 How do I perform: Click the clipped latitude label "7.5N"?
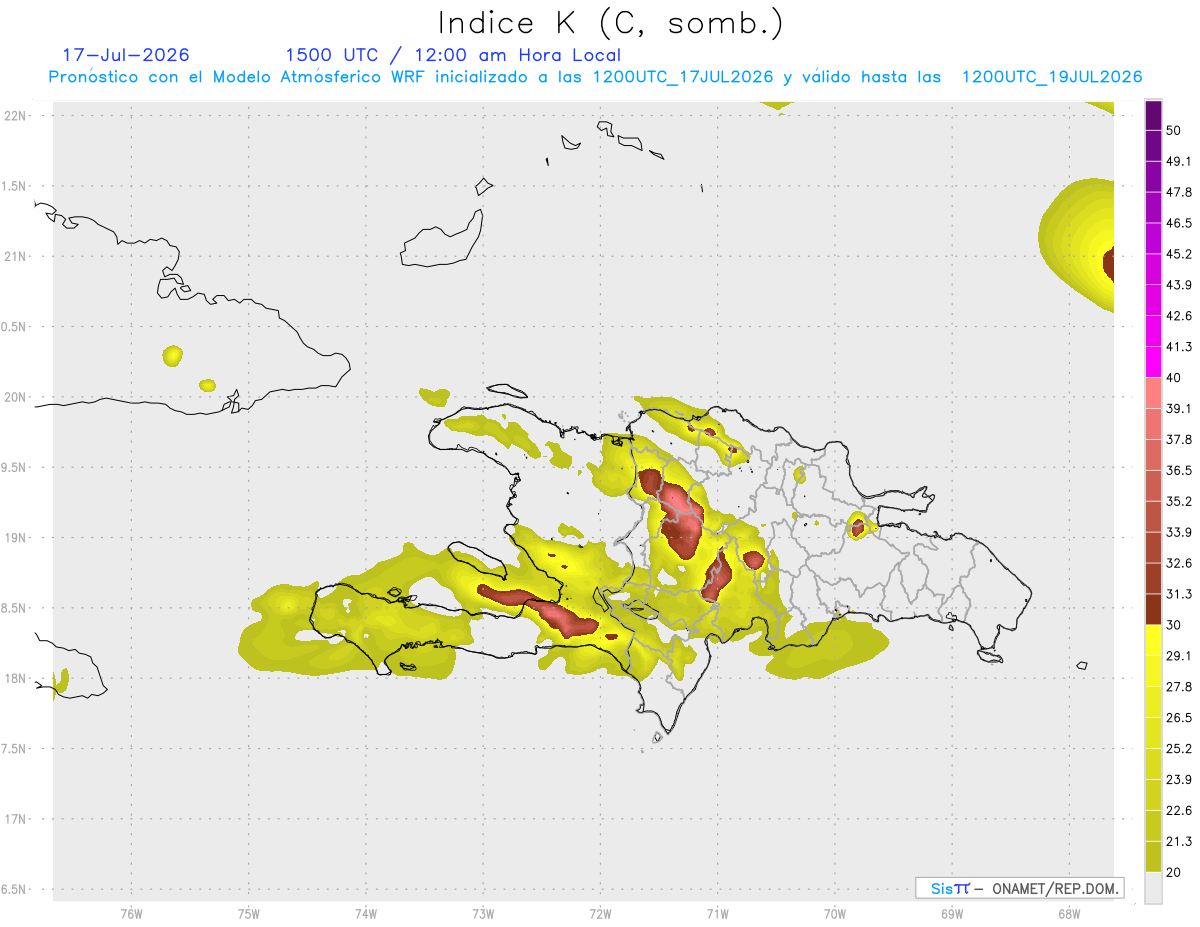tap(14, 748)
